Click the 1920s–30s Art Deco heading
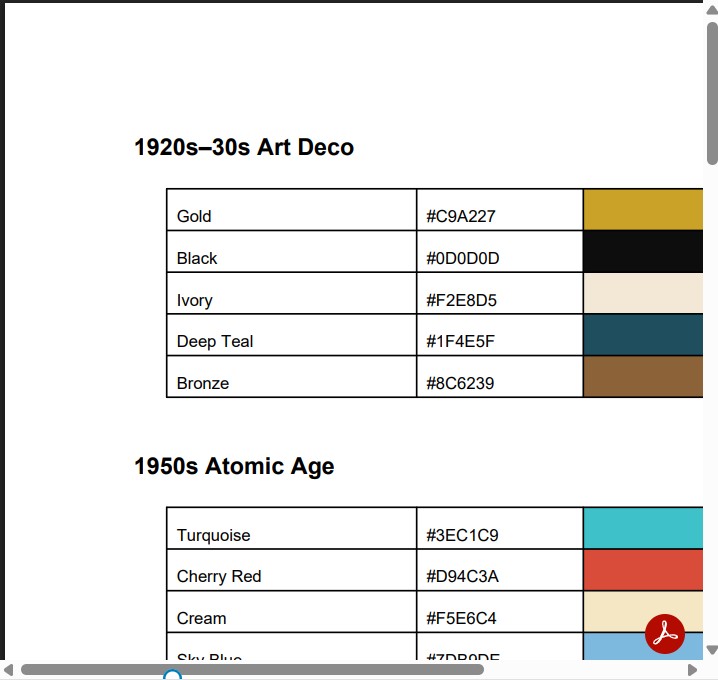This screenshot has height=680, width=718. tap(244, 148)
